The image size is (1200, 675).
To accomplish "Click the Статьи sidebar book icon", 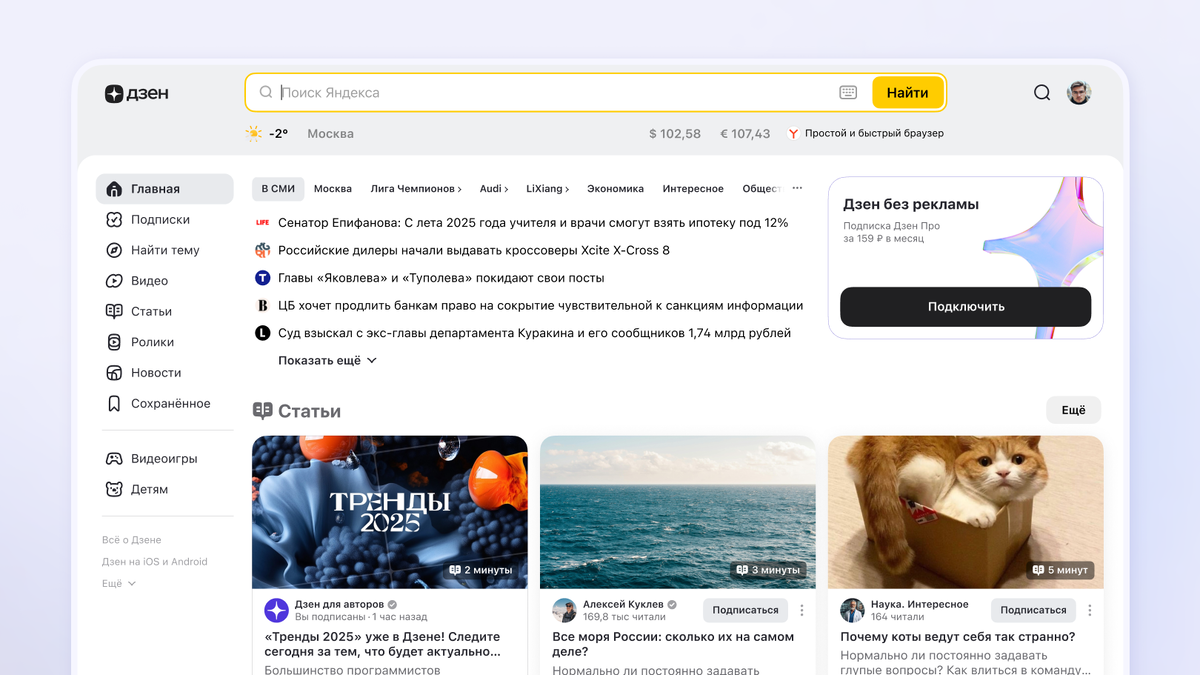I will coord(114,311).
